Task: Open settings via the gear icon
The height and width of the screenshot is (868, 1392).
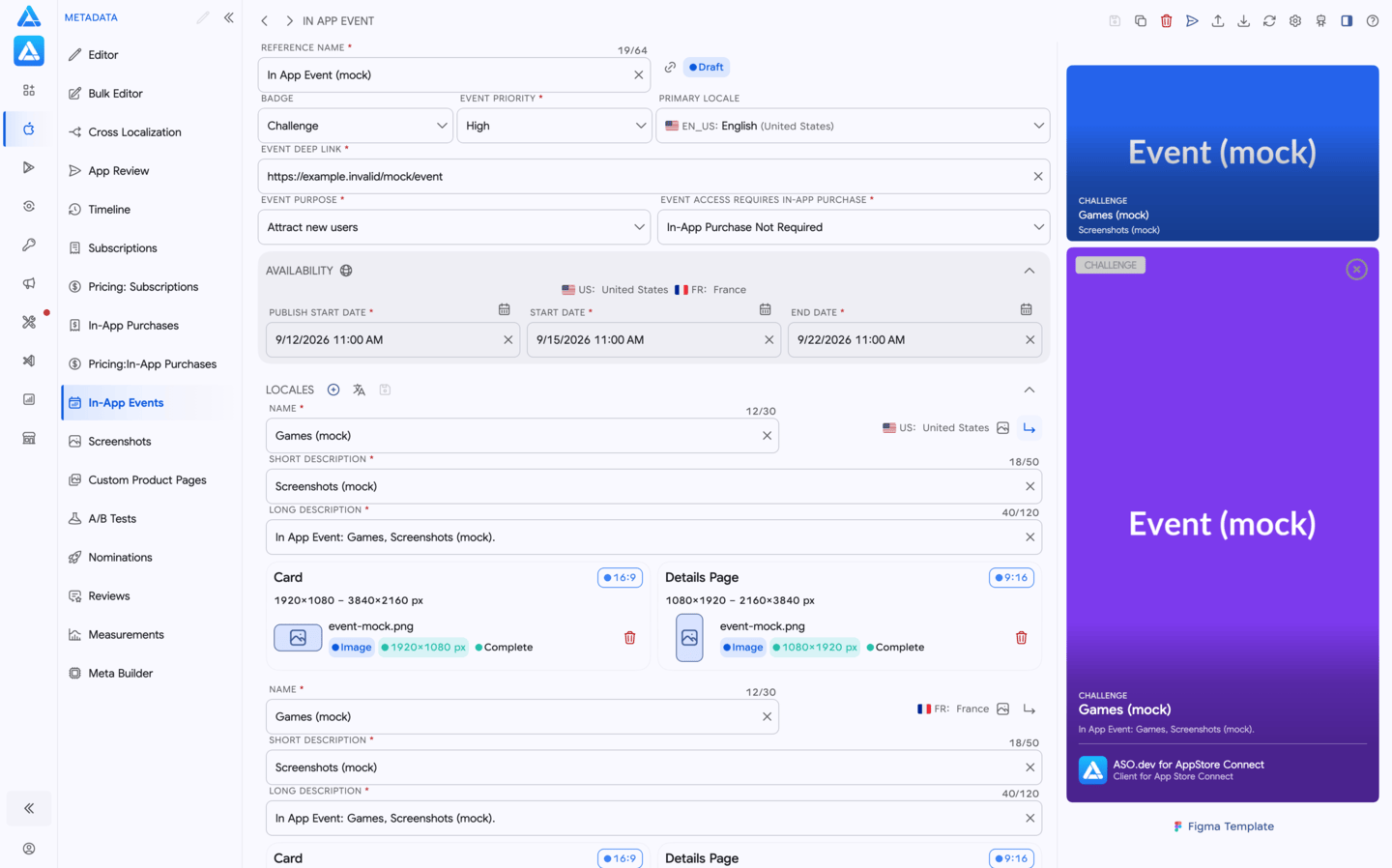Action: coord(1295,20)
